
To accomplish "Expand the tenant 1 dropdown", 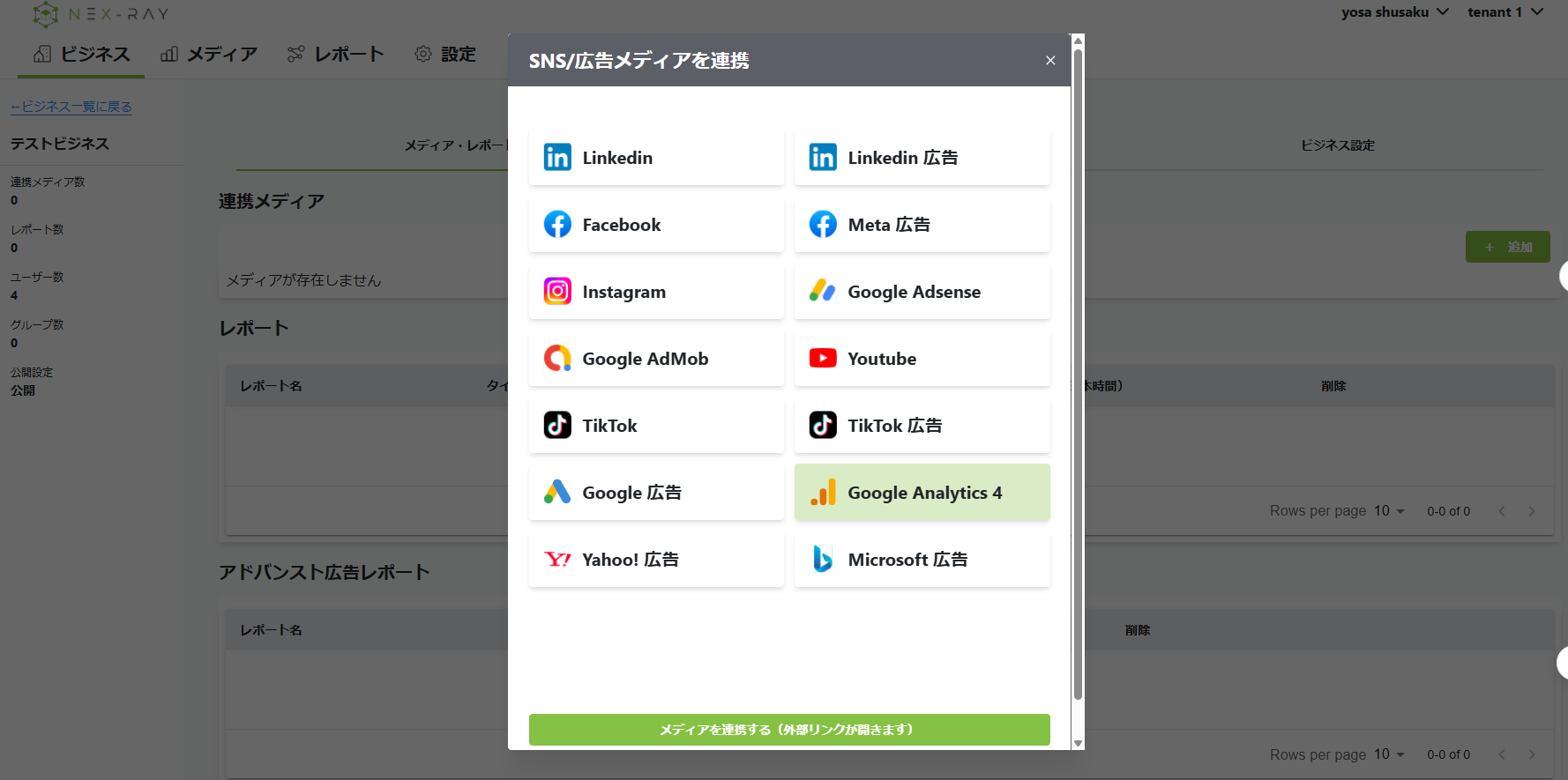I will [1505, 12].
